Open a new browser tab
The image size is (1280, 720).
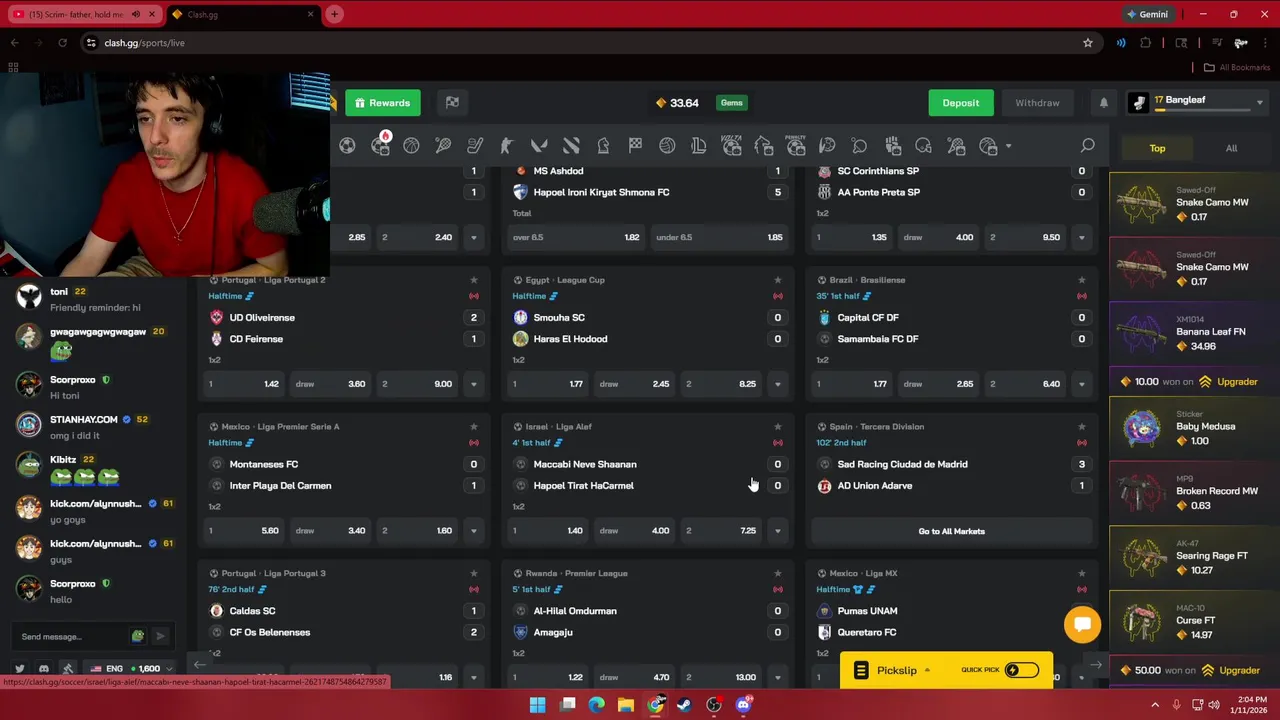pyautogui.click(x=334, y=14)
